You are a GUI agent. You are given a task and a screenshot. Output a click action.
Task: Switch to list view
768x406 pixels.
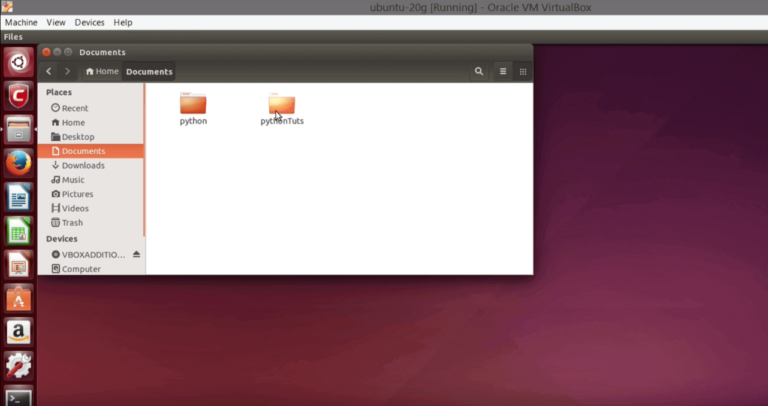(503, 71)
